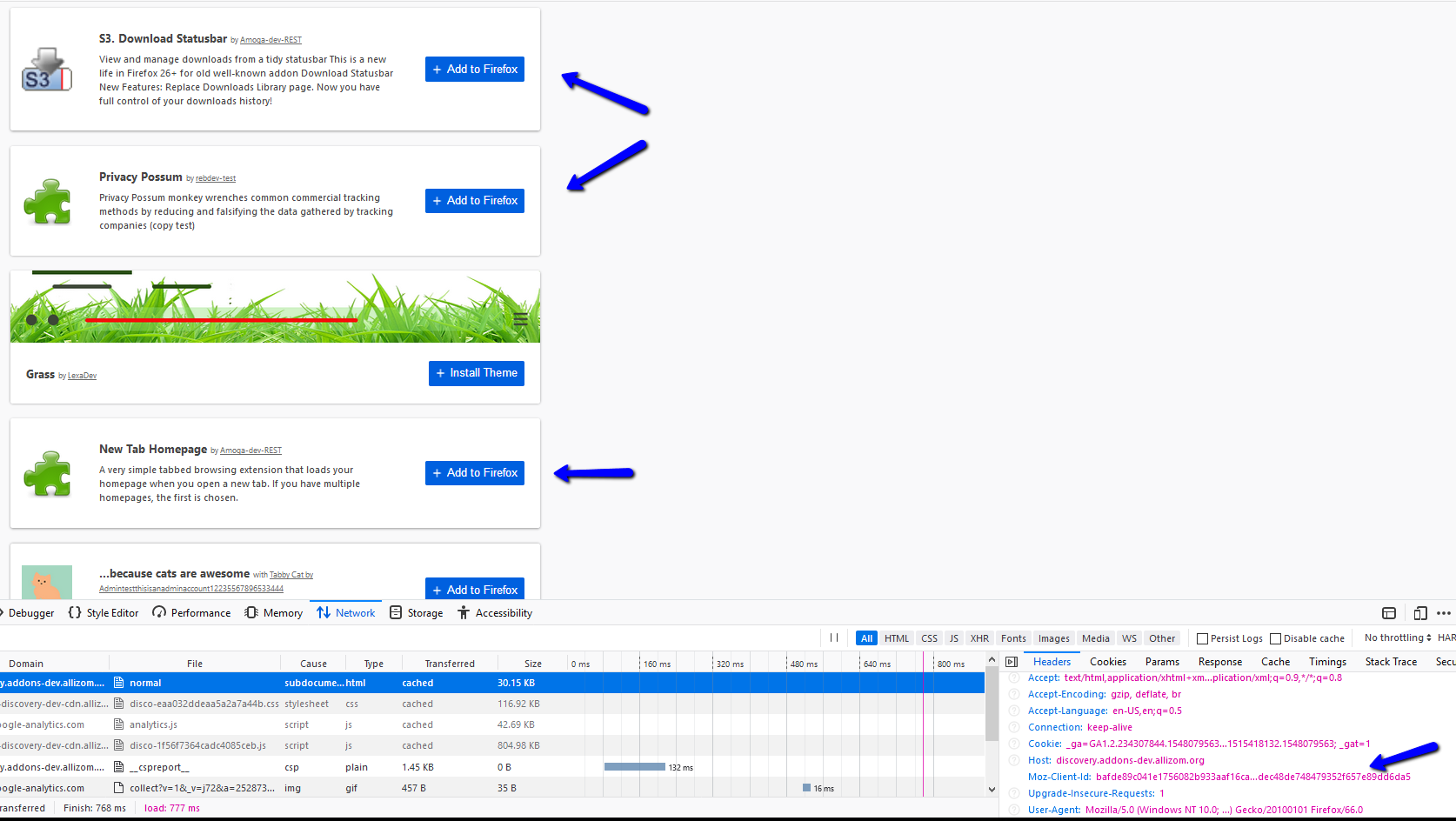Enable the Persist Logs checkbox

[x=1202, y=638]
